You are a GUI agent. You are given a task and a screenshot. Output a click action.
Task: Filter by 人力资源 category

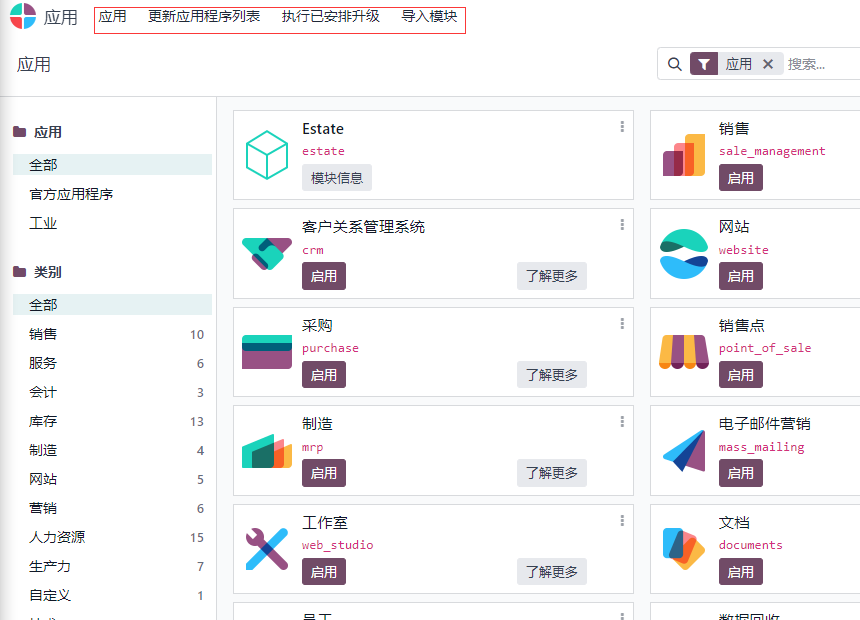[57, 537]
